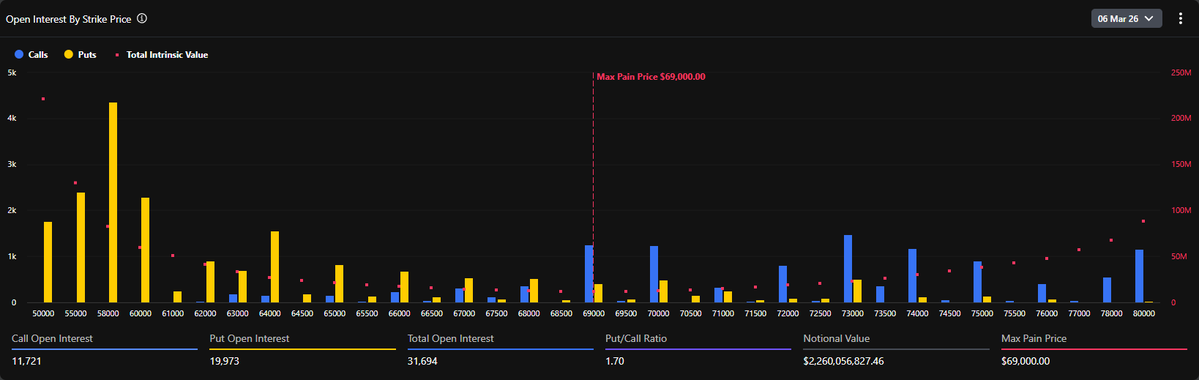Click the blue call bar at 72000
Image resolution: width=1199 pixels, height=380 pixels.
click(x=783, y=284)
